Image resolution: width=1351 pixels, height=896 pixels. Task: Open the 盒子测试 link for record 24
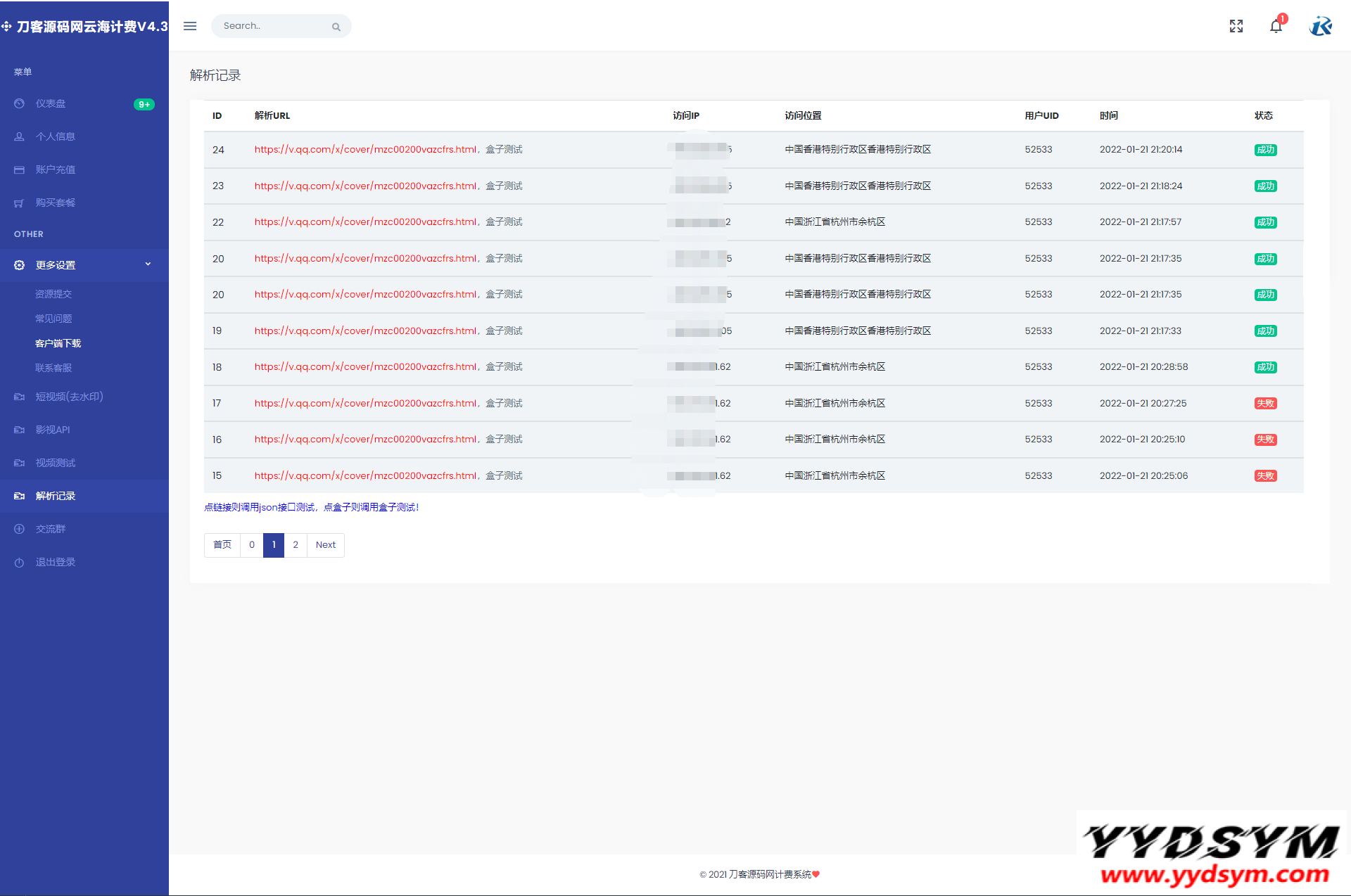[x=504, y=149]
